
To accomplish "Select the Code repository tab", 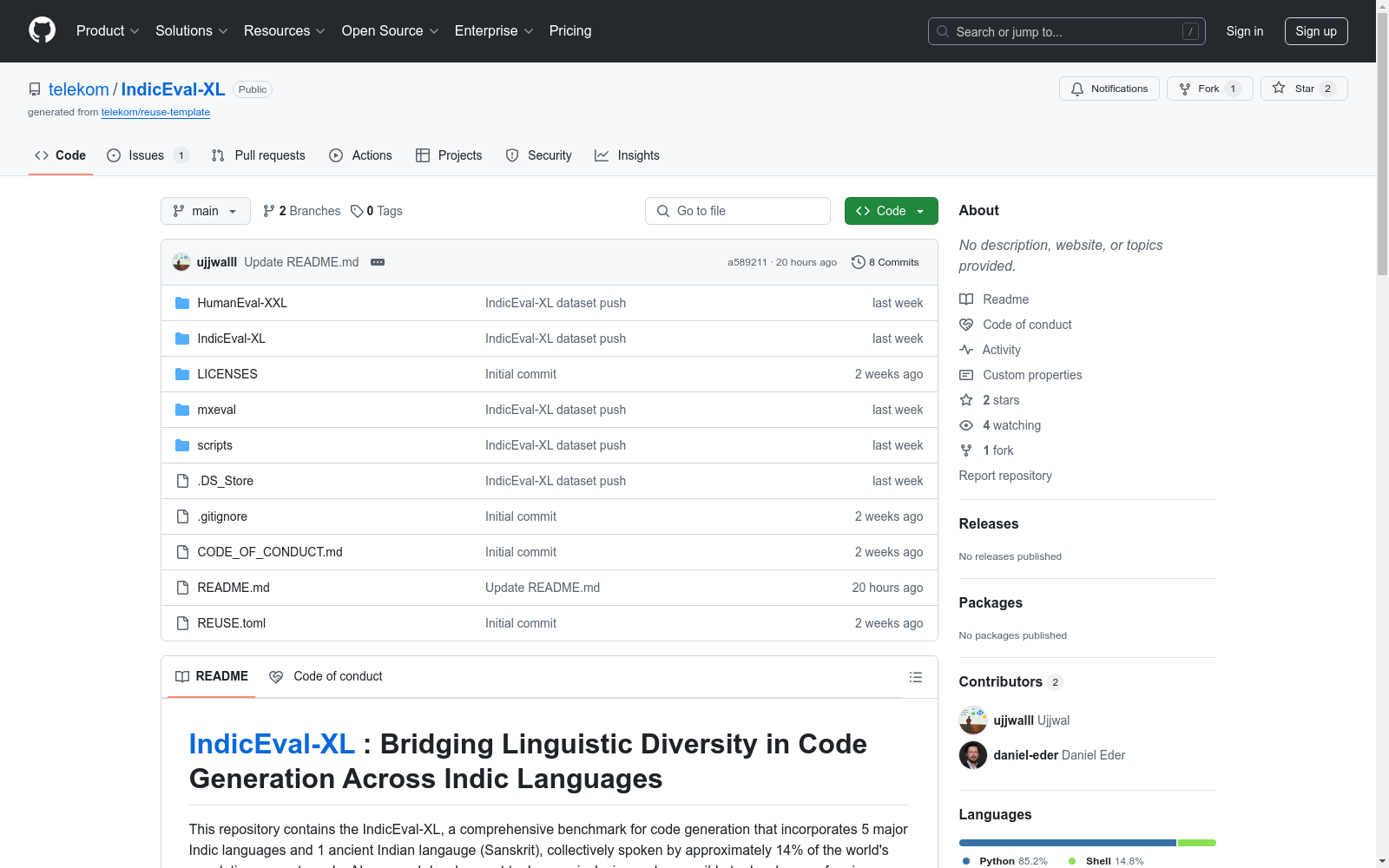I will [x=61, y=155].
